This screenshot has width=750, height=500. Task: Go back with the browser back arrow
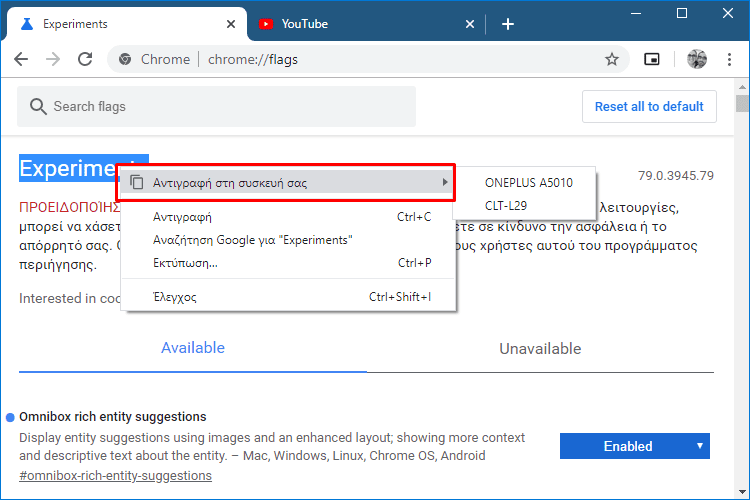point(21,59)
